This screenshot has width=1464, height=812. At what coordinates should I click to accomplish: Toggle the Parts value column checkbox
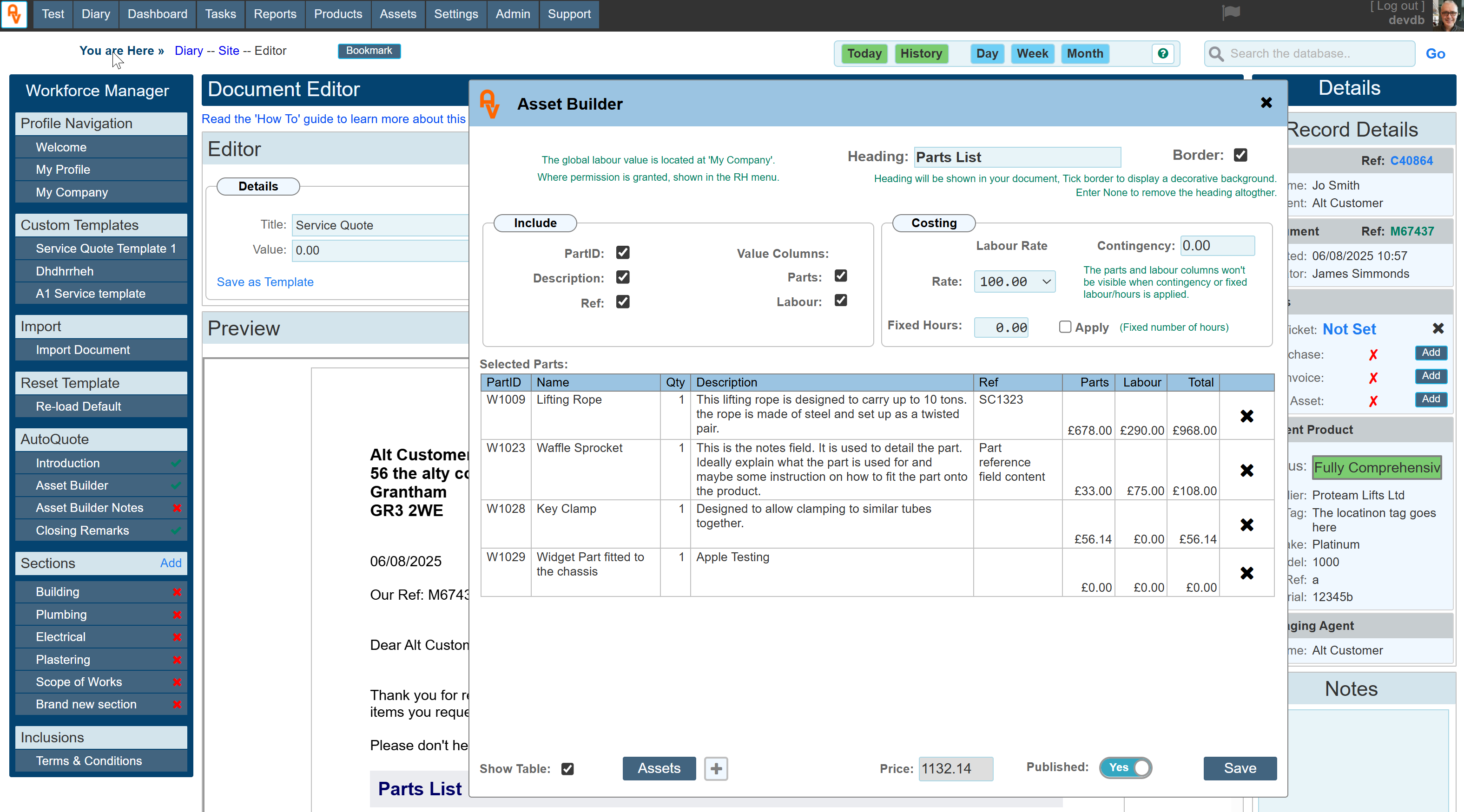click(x=841, y=276)
